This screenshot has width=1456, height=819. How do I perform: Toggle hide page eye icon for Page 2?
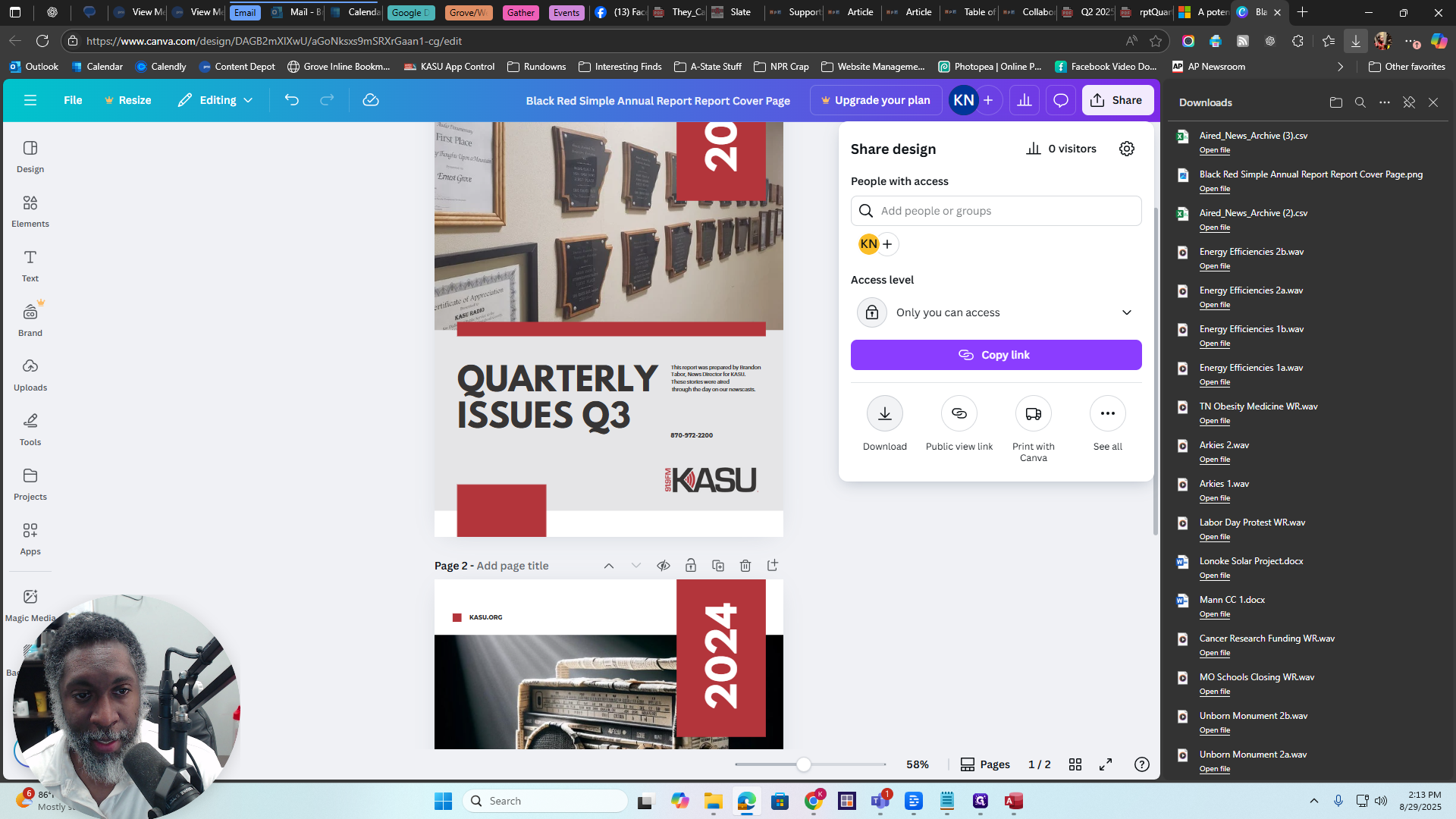click(663, 566)
